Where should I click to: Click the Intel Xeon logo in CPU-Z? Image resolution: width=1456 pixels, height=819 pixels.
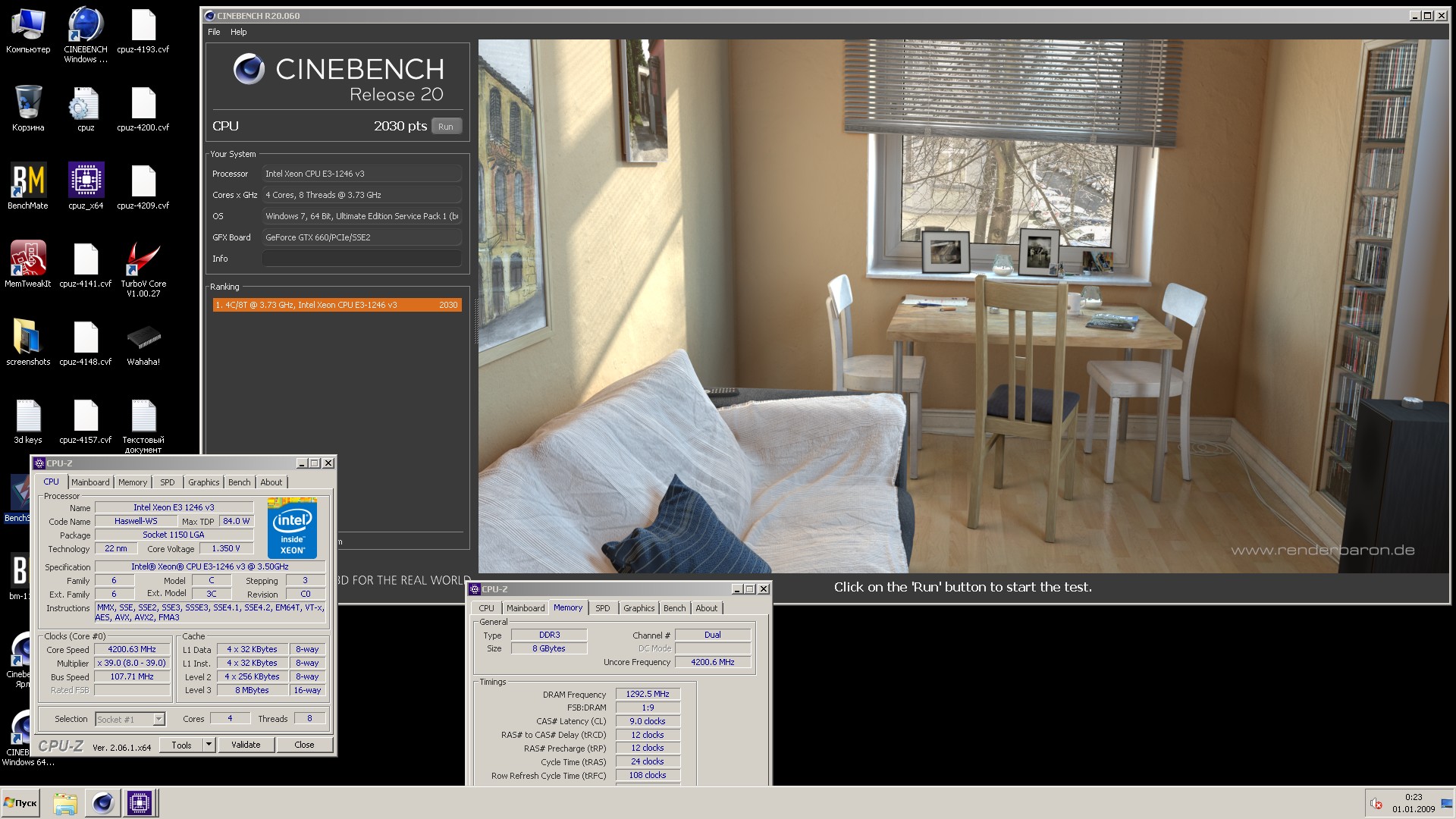(x=292, y=529)
